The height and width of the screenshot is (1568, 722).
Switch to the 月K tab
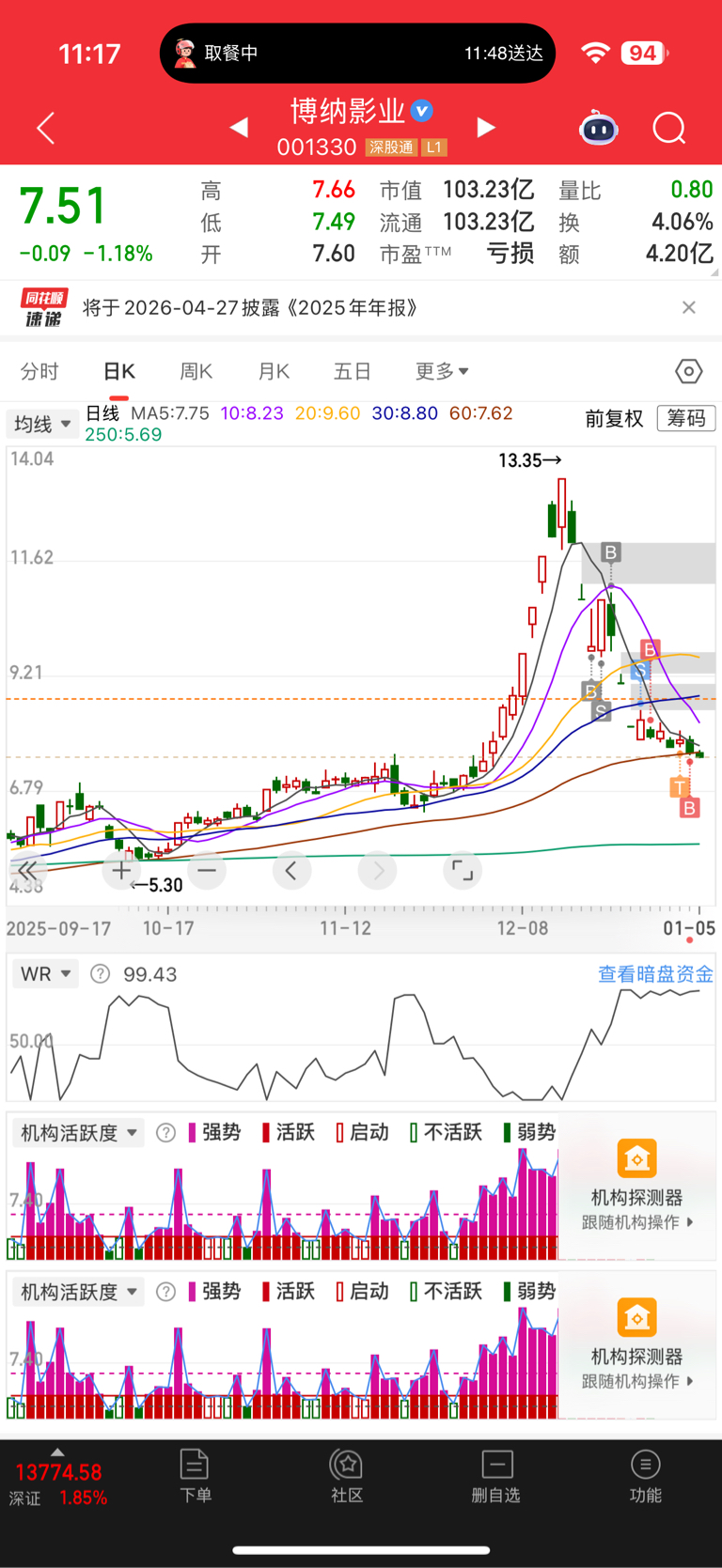click(274, 371)
